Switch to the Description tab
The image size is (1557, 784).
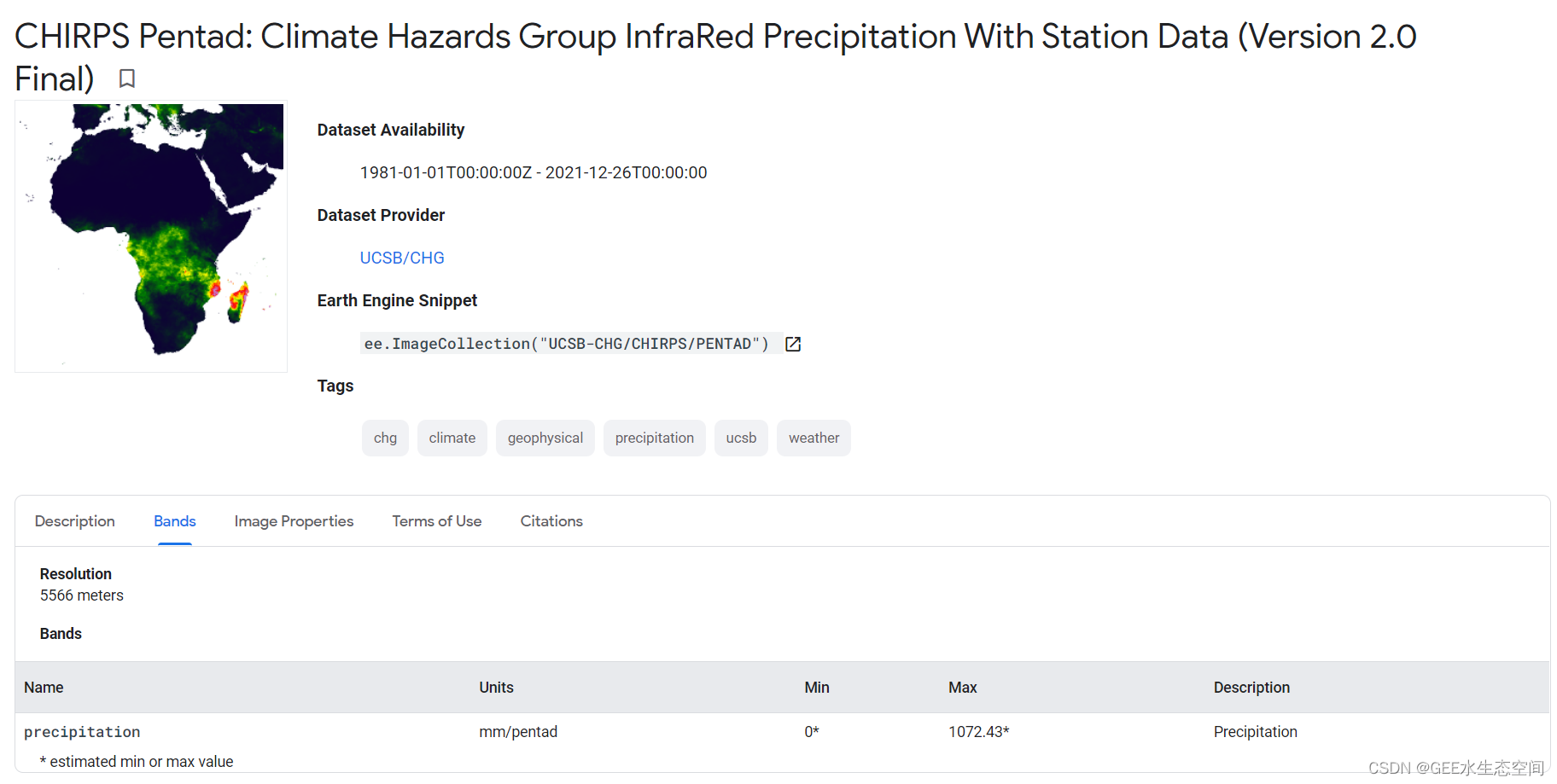(x=75, y=521)
